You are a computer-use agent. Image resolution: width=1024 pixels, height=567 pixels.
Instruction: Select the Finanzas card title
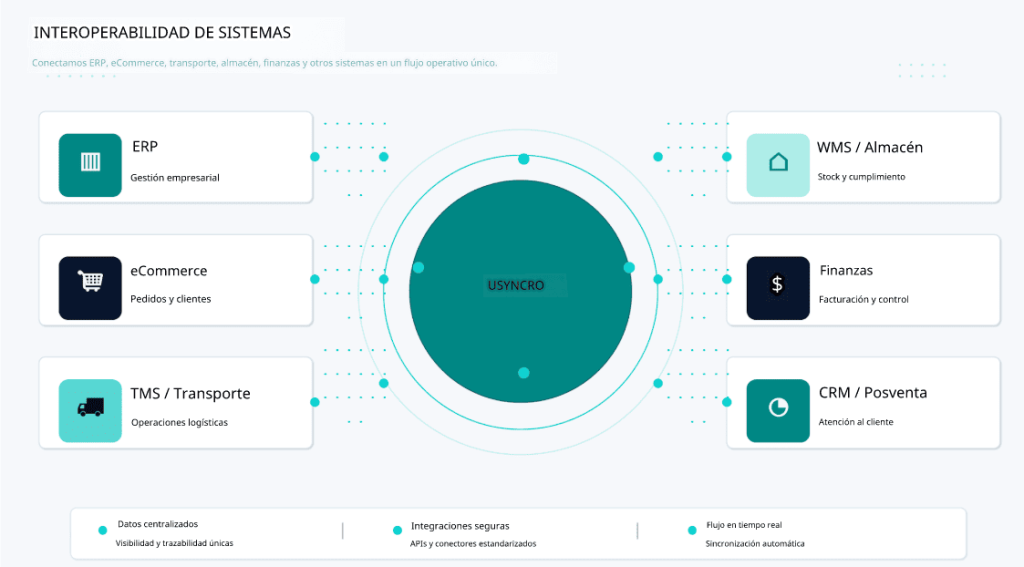pyautogui.click(x=846, y=270)
